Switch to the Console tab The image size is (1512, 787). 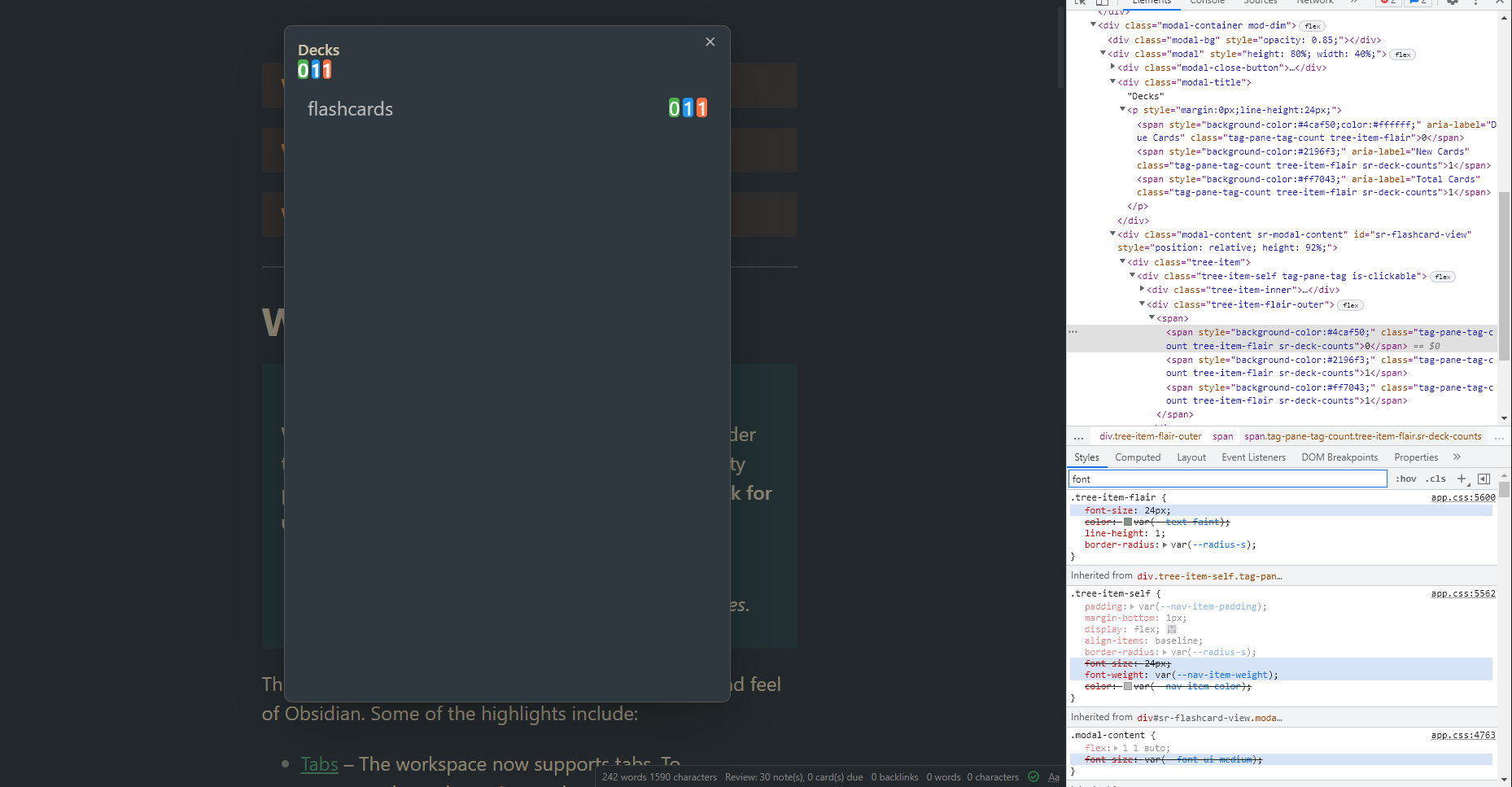click(1207, 2)
